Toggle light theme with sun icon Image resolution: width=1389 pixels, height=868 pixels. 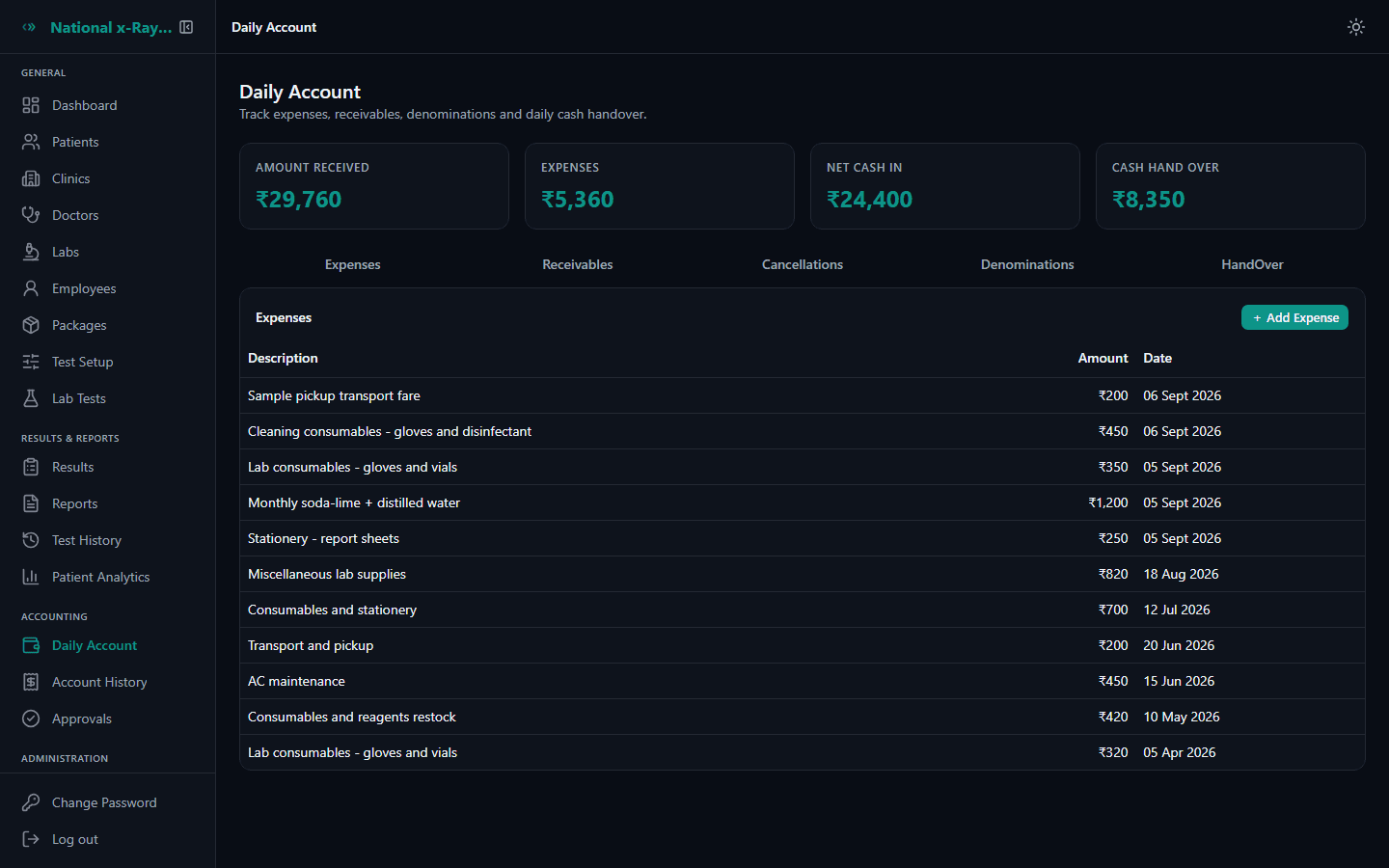click(x=1356, y=27)
